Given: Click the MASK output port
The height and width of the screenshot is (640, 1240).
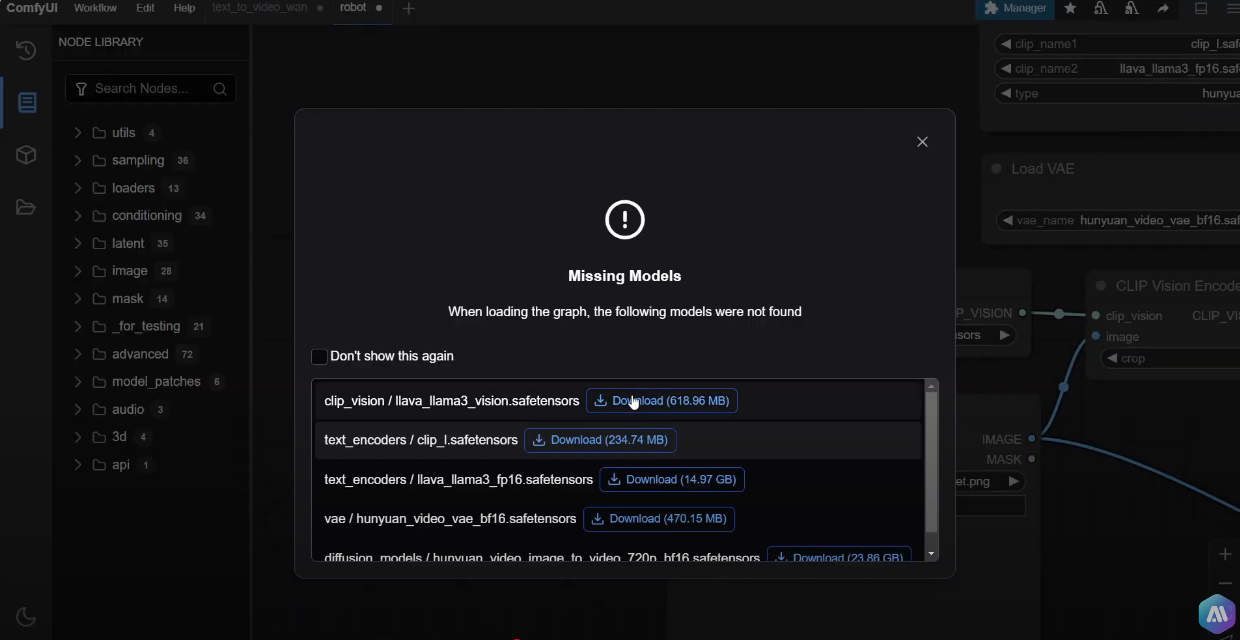Looking at the screenshot, I should click(1032, 459).
